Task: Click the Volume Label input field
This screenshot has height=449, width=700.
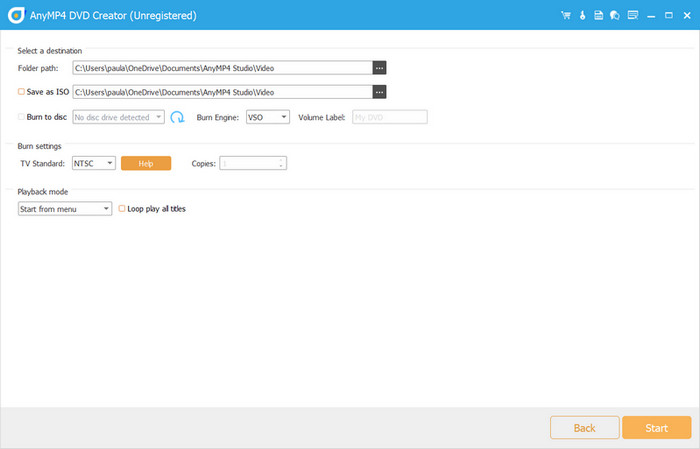Action: [x=389, y=117]
